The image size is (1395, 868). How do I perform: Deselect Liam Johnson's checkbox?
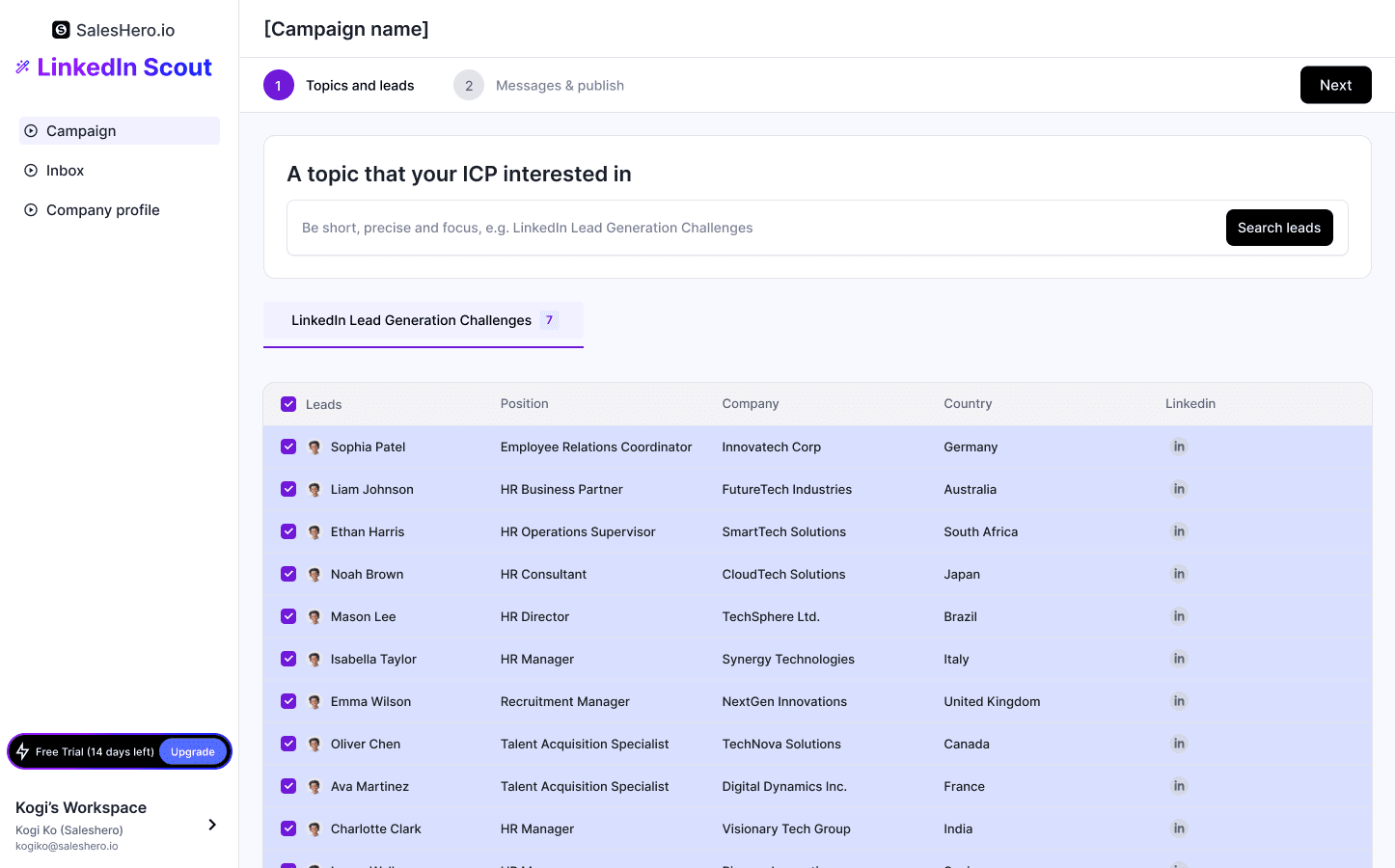point(288,489)
